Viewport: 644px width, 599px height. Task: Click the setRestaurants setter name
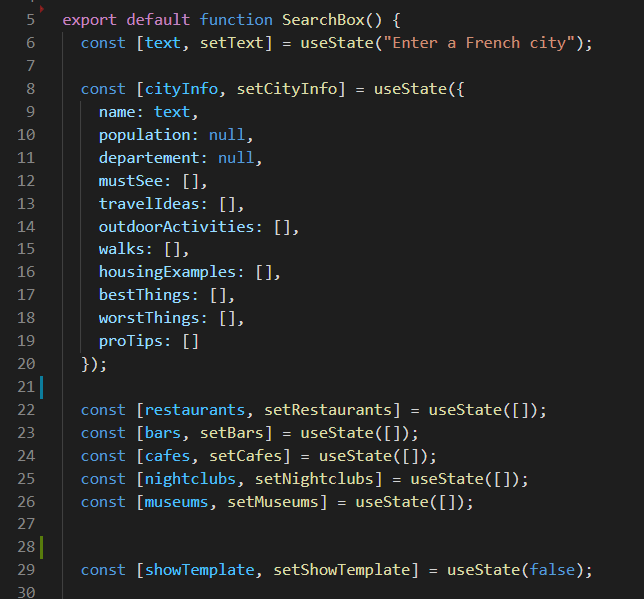point(328,410)
